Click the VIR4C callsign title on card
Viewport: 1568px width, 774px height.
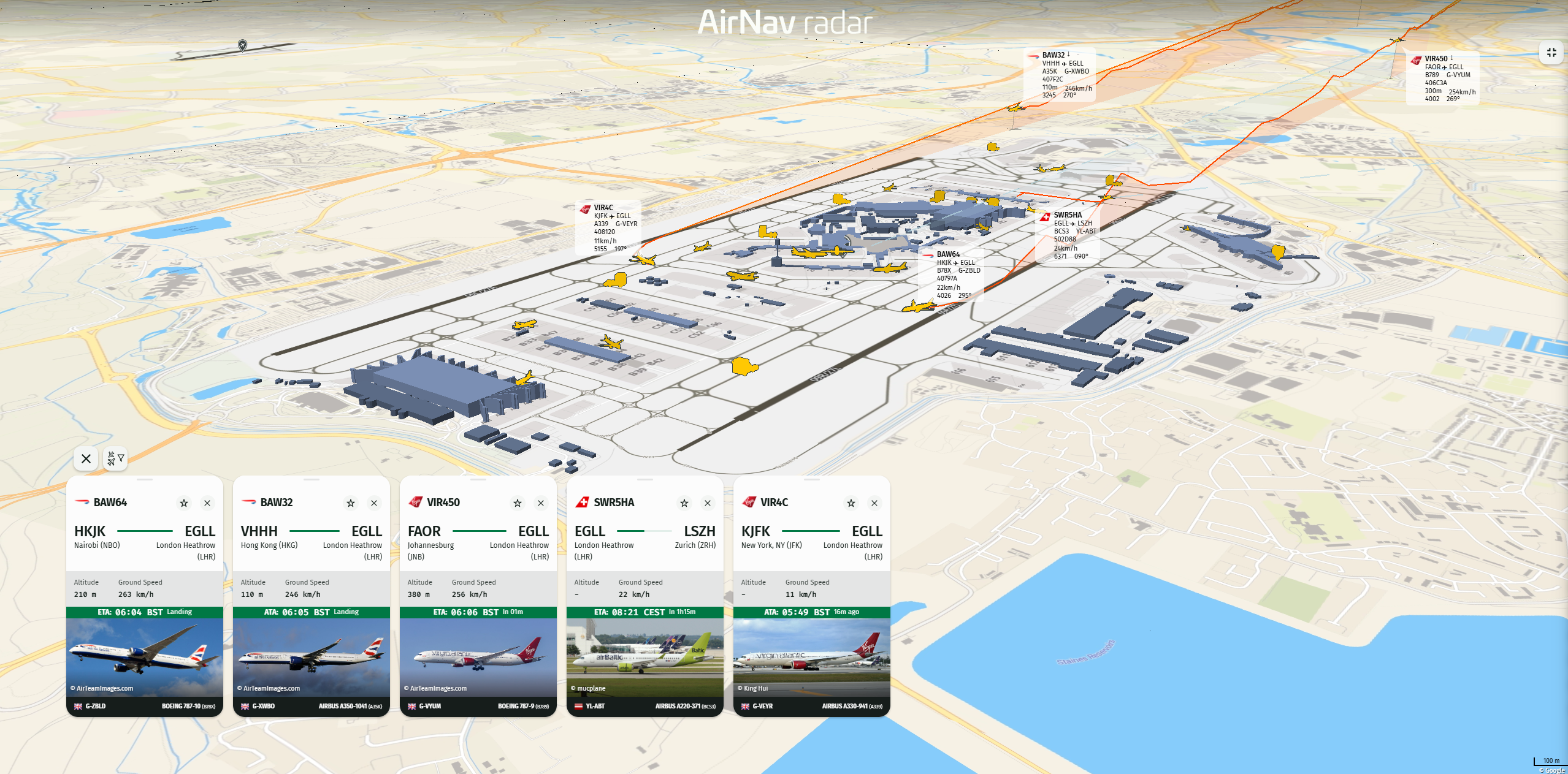(774, 503)
